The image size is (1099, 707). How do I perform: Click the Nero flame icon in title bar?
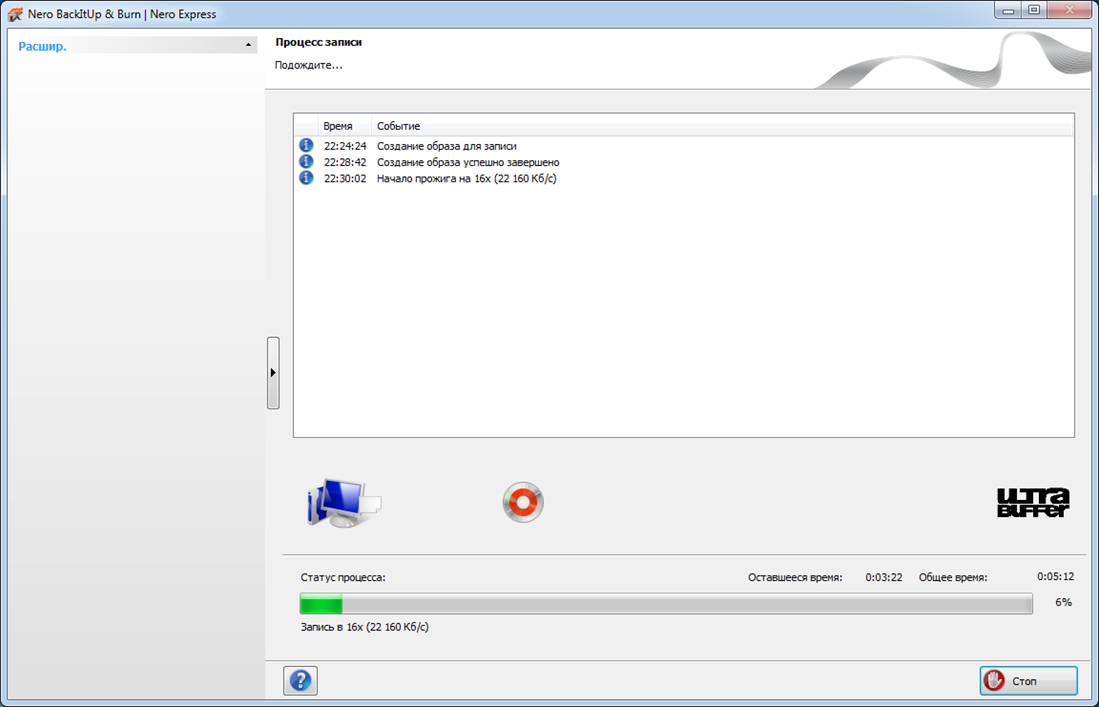click(x=15, y=14)
